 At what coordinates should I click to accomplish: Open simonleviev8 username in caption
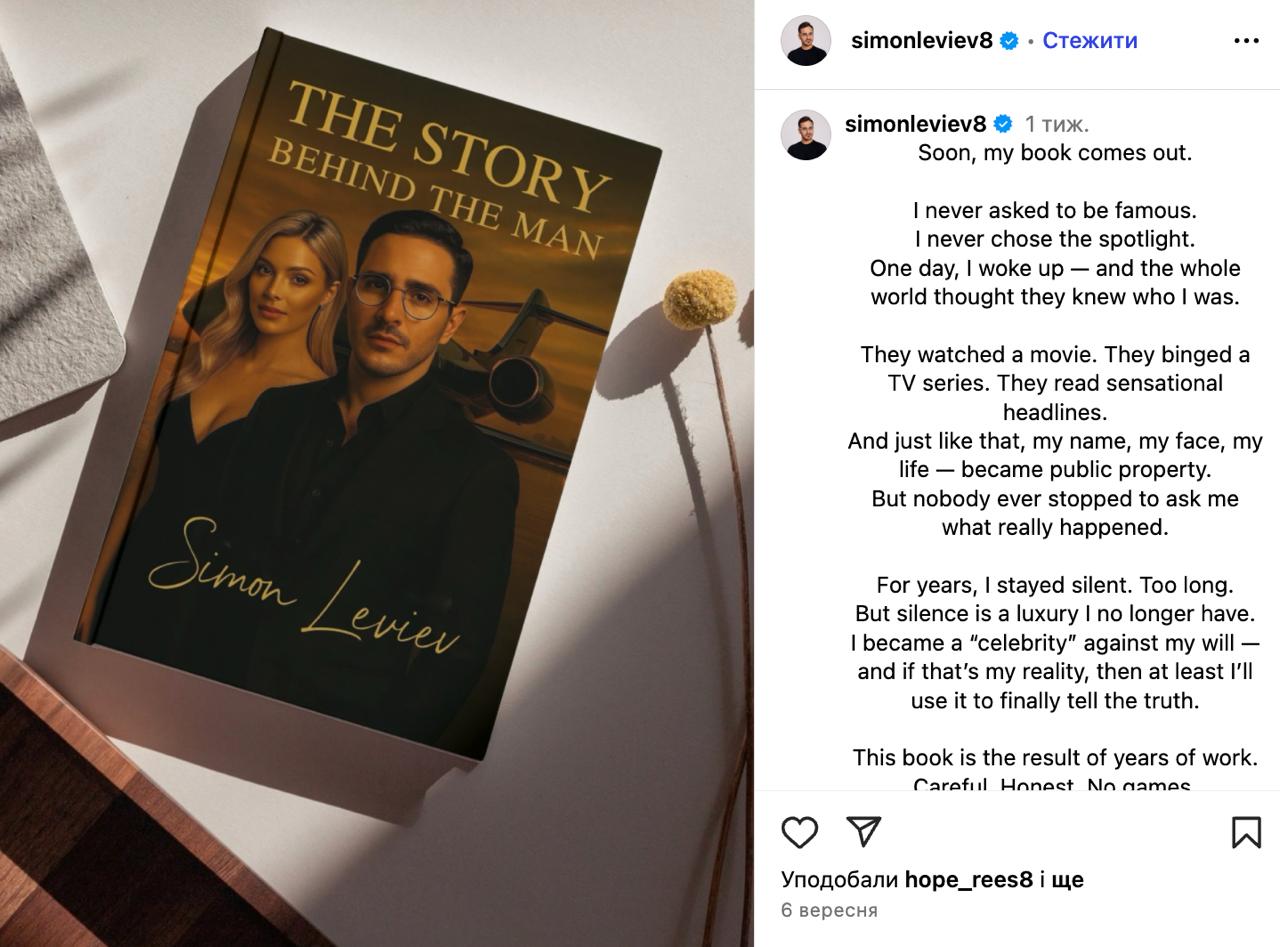916,124
